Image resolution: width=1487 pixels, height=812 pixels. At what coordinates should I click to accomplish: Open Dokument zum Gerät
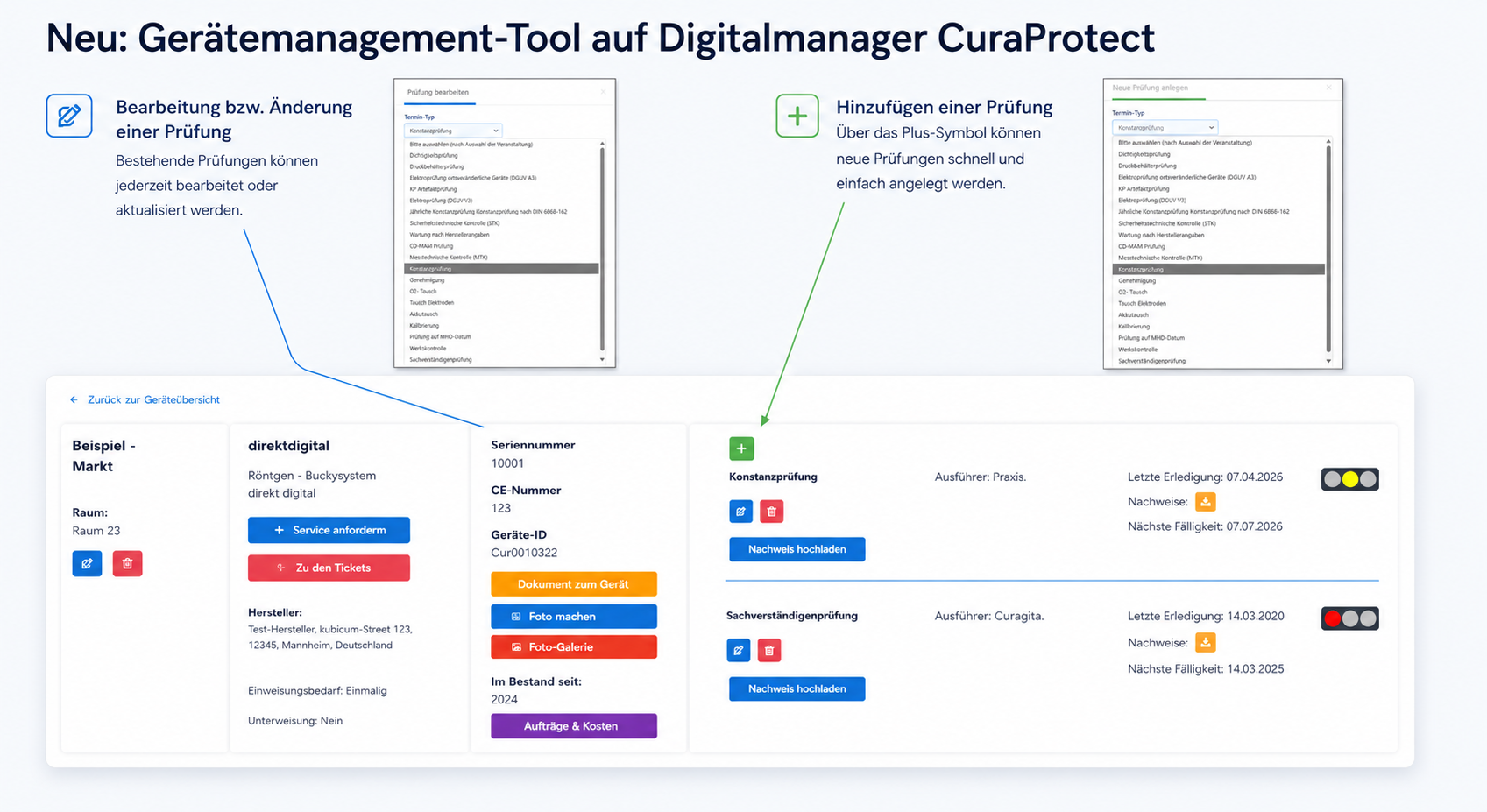574,584
